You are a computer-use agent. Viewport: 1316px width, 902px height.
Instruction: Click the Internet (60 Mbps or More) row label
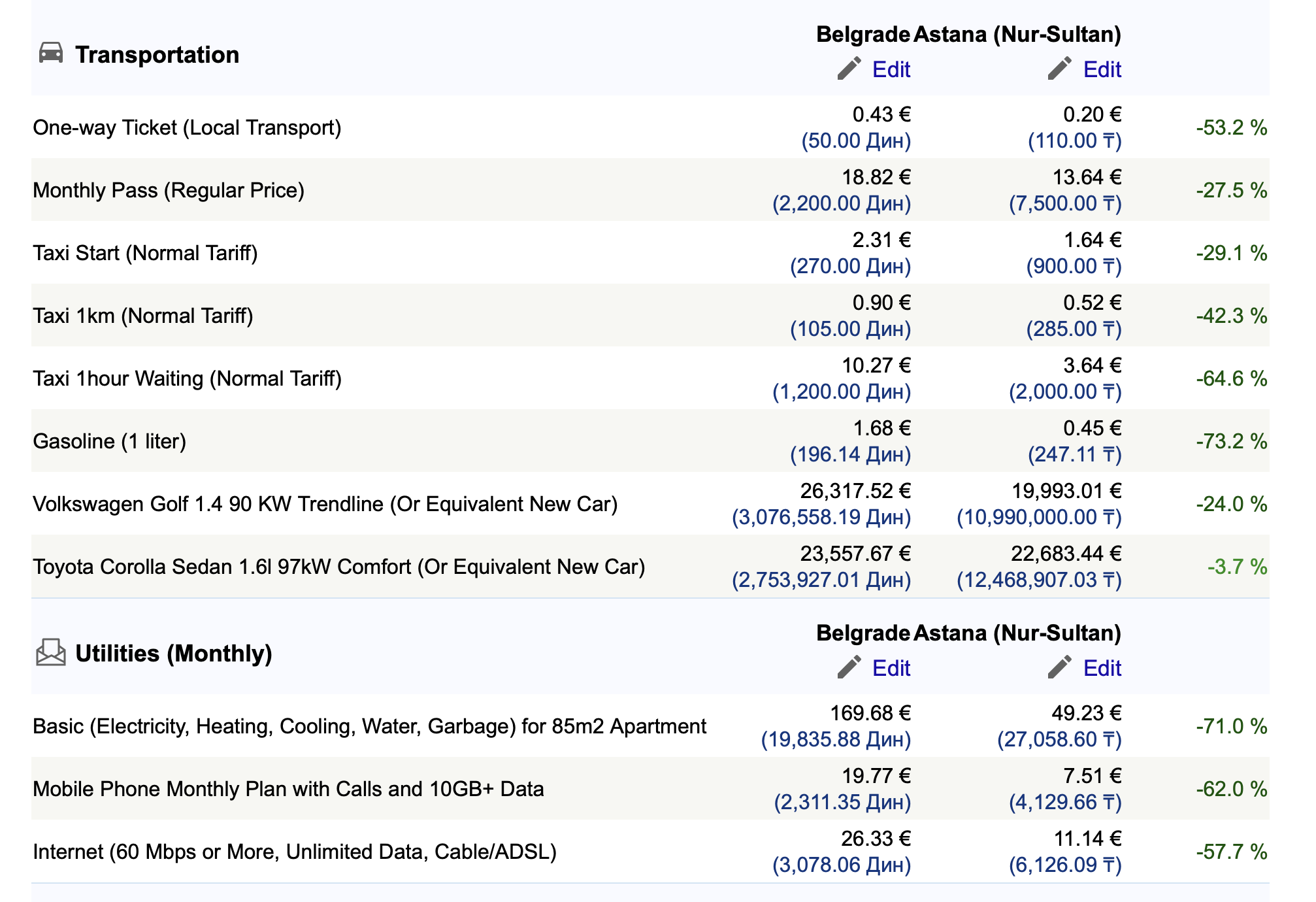tap(294, 852)
